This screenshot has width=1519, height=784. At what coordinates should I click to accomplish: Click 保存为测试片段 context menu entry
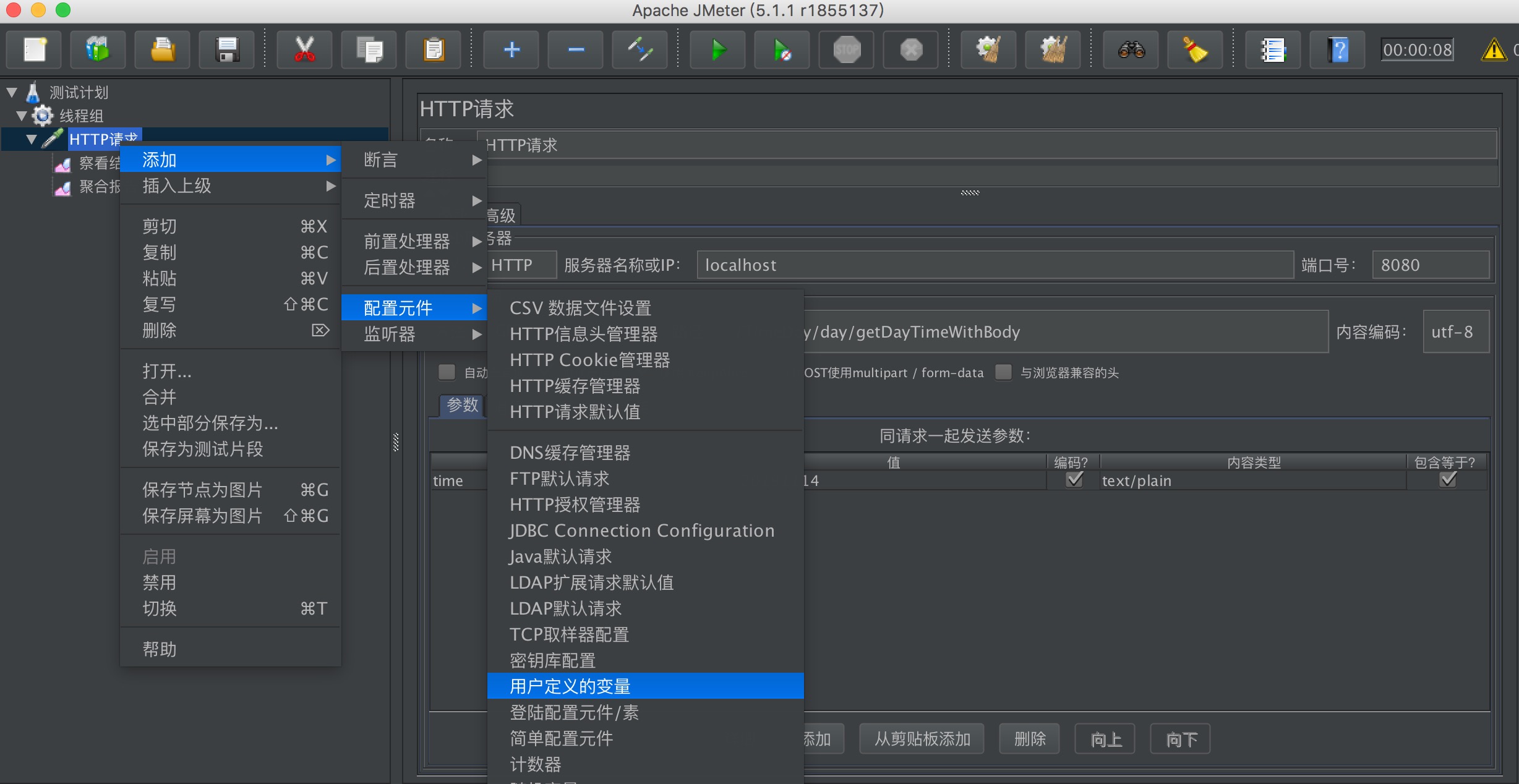tap(230, 449)
